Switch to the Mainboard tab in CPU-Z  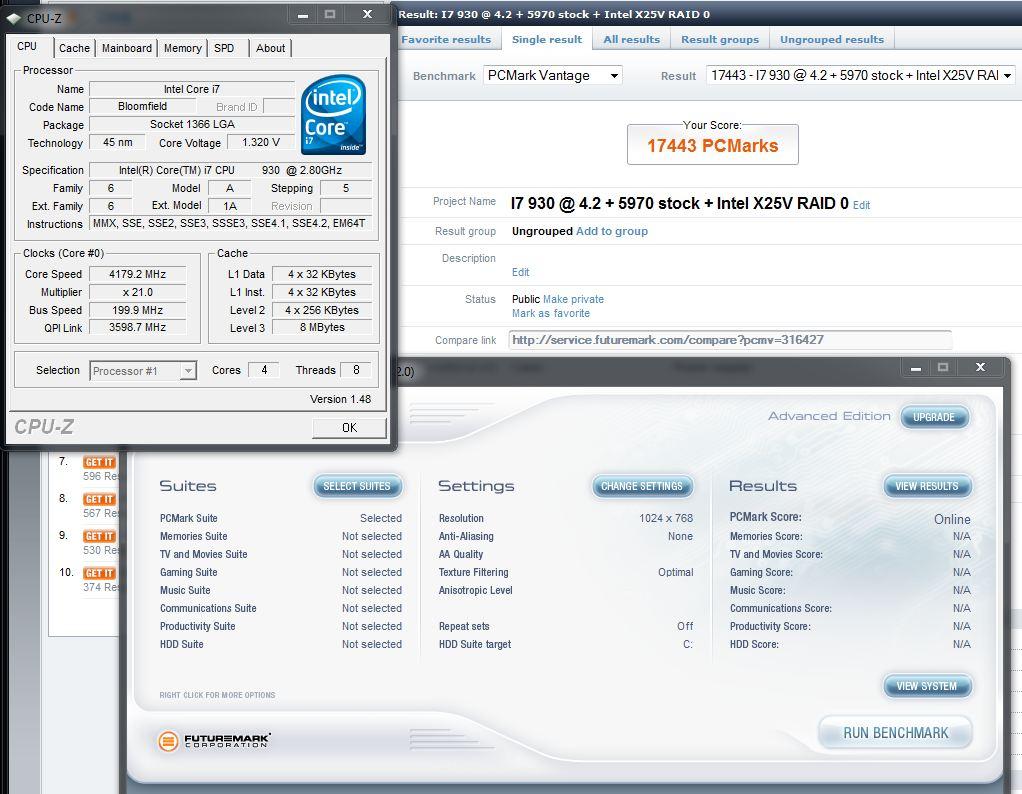(126, 48)
